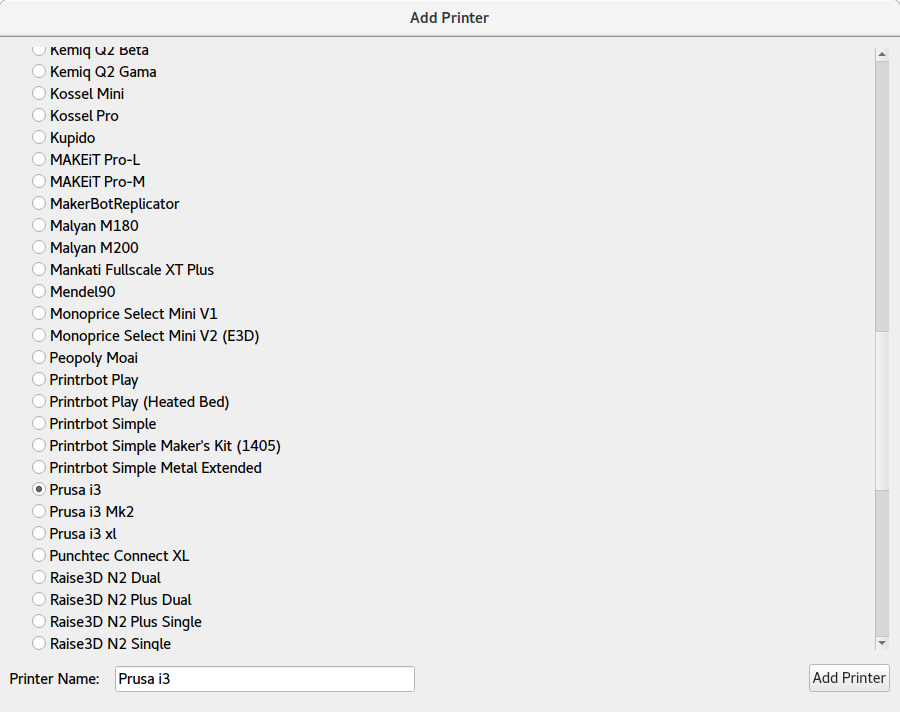The height and width of the screenshot is (712, 900).
Task: Select Kupido printer radio button
Action: (39, 138)
